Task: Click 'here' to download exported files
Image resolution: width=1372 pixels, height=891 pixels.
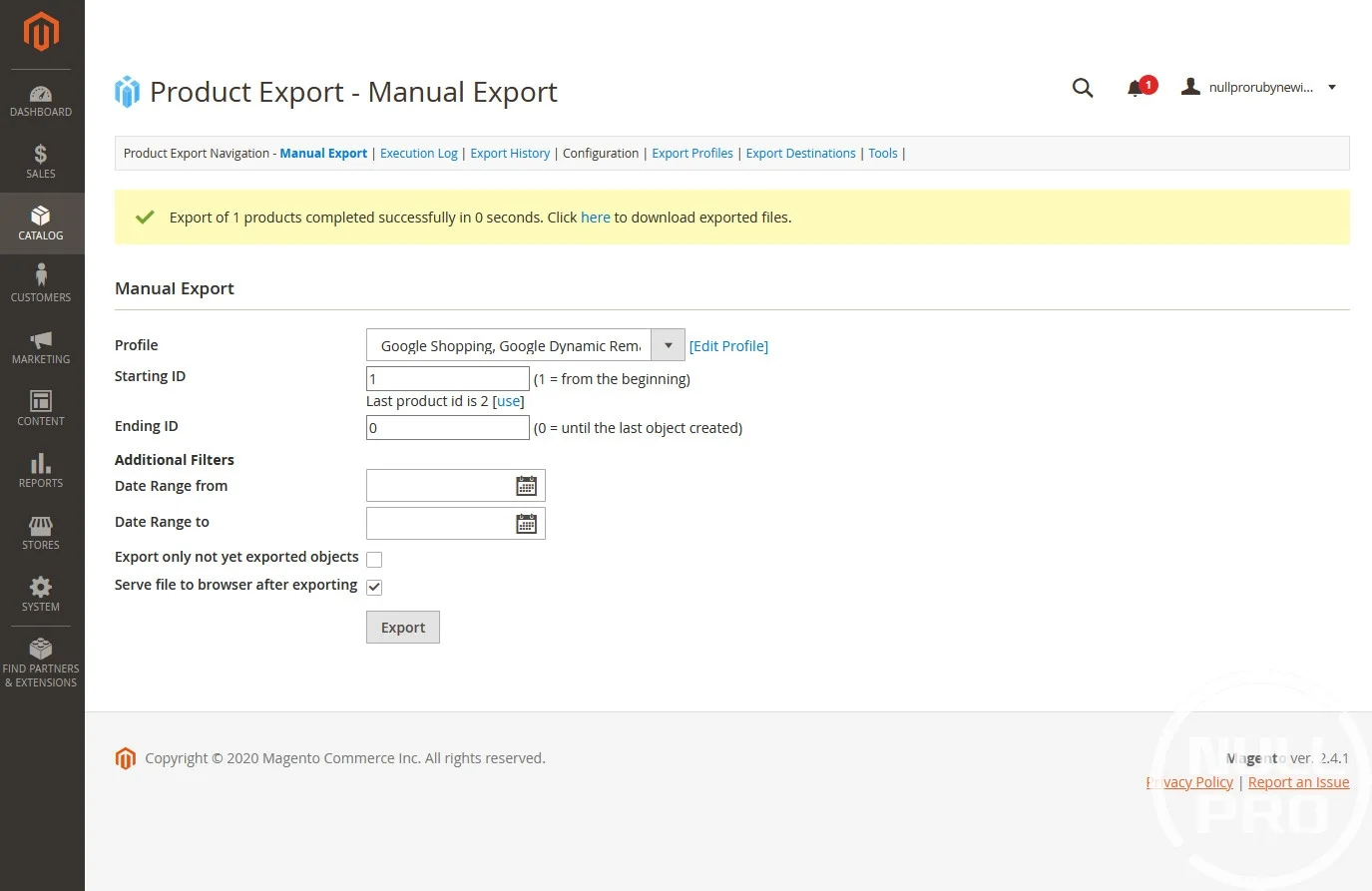Action: tap(595, 218)
